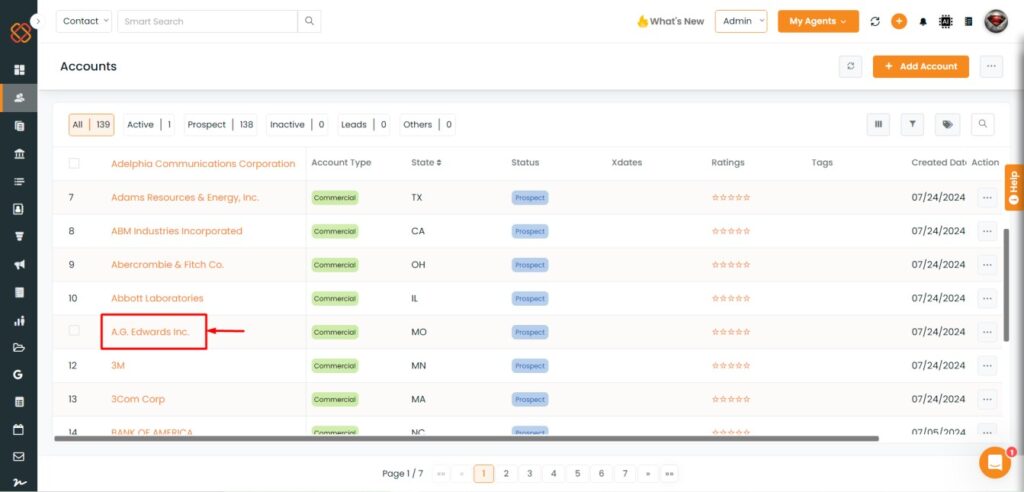Screen dimensions: 1024x492
Task: Open actions menu for Abbott Laboratories row
Action: [987, 299]
